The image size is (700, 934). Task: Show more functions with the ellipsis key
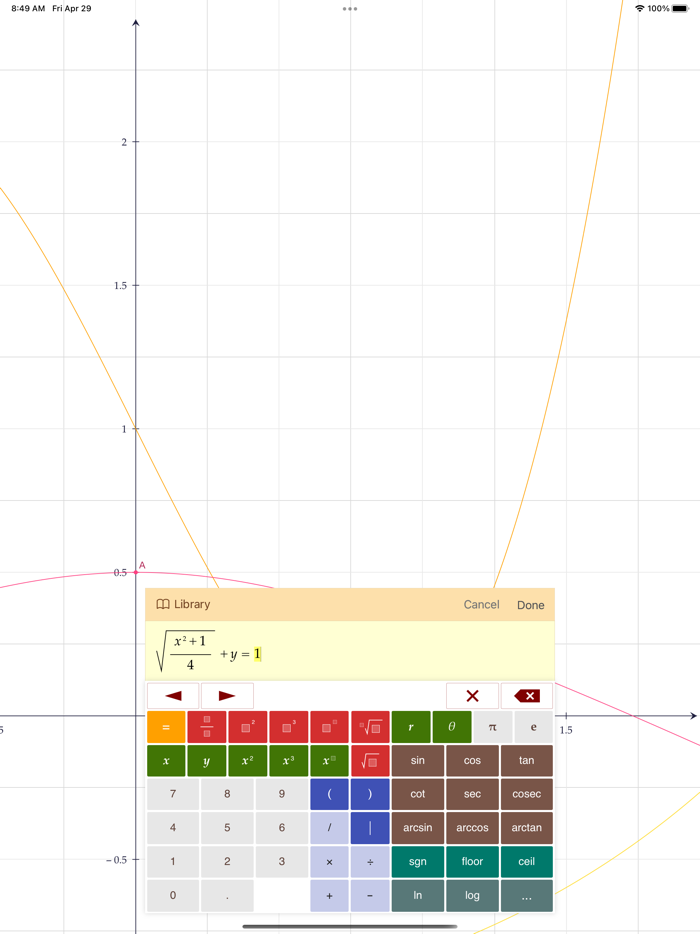pos(527,896)
